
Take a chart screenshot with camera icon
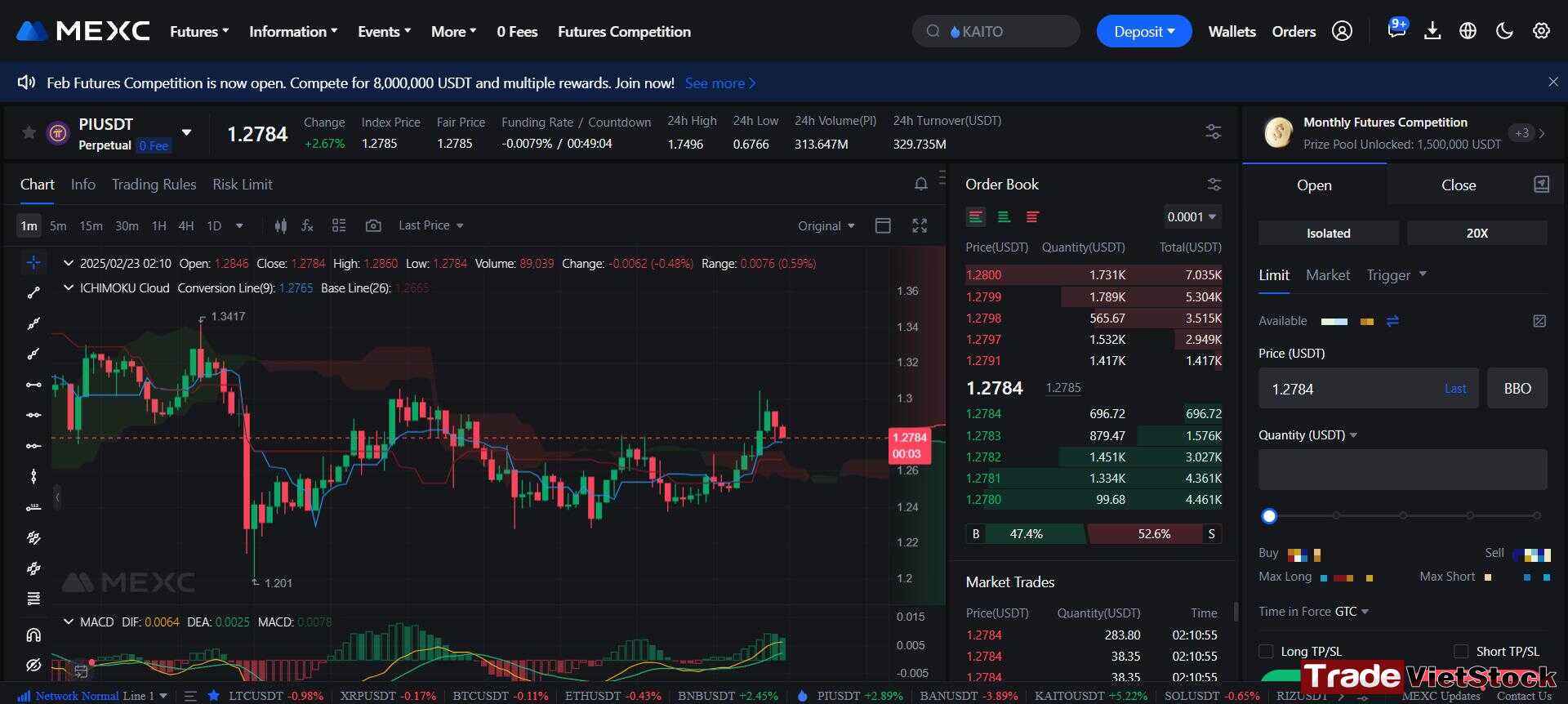[x=373, y=225]
